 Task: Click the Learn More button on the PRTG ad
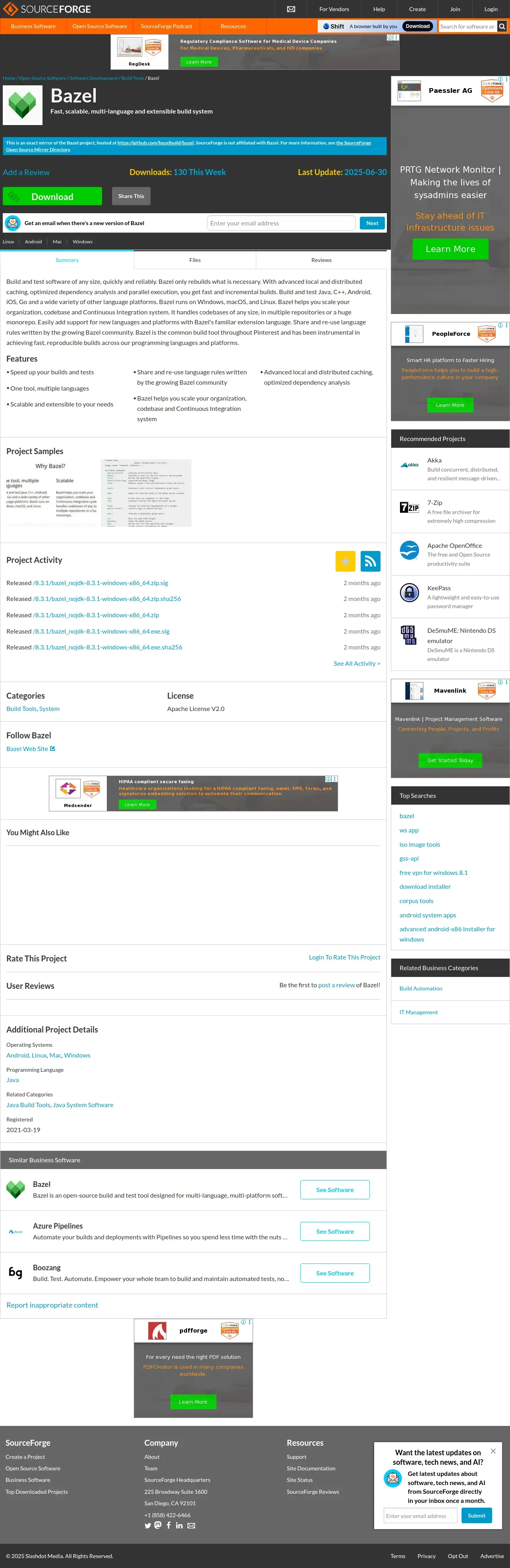click(x=450, y=249)
